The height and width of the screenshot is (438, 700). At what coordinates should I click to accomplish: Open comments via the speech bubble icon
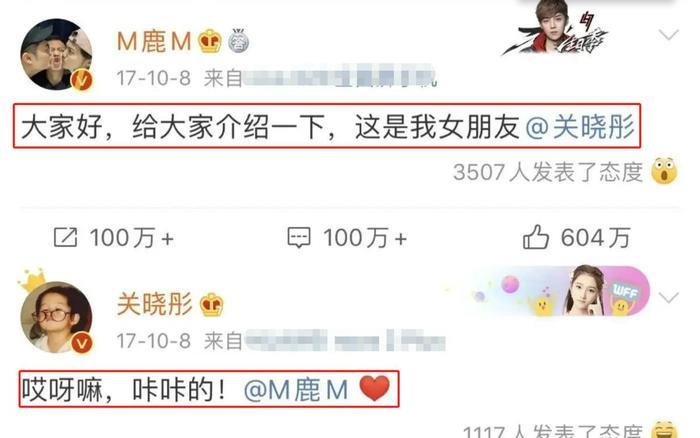[x=299, y=237]
